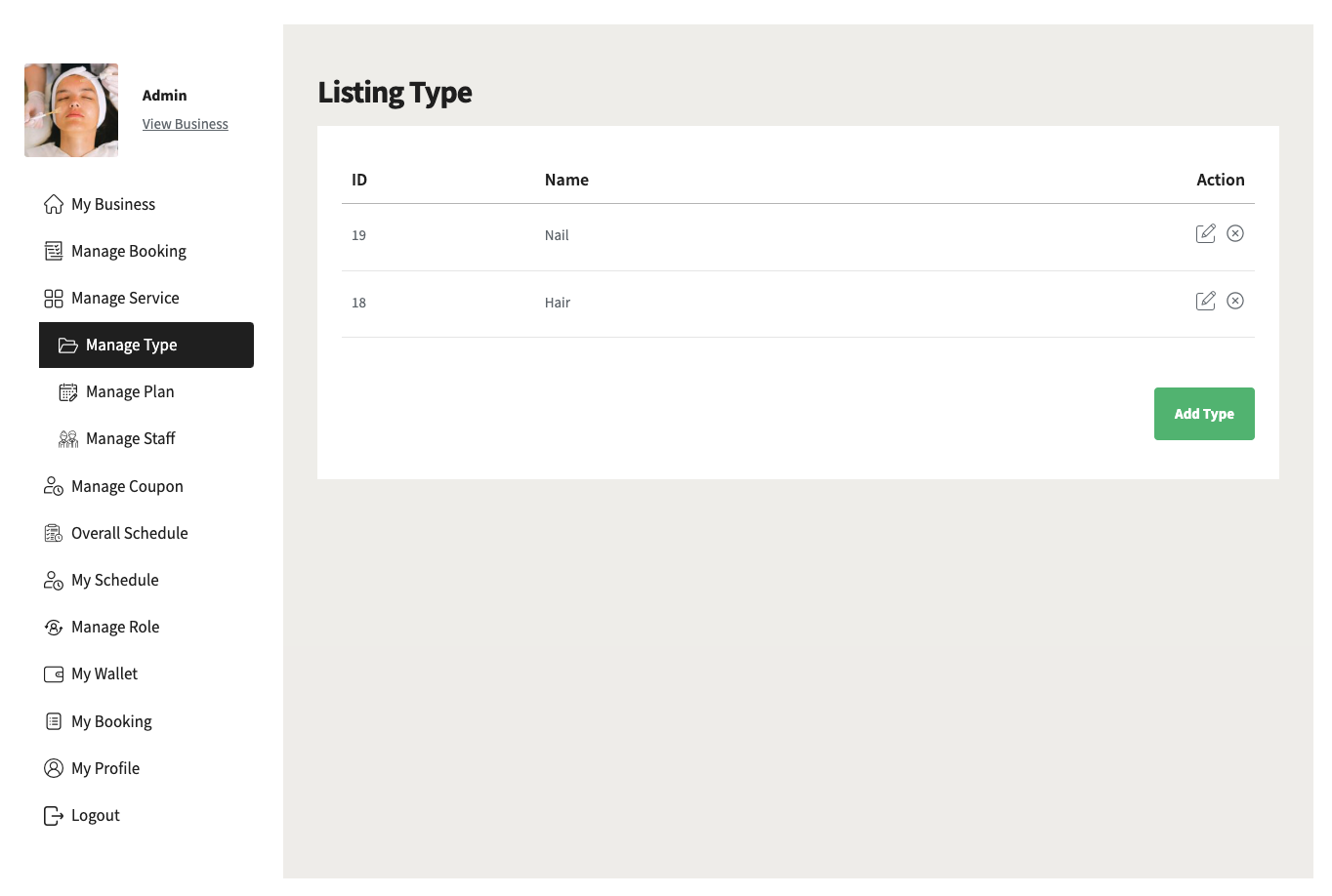Click the My Wallet icon
The width and height of the screenshot is (1332, 896).
pos(54,674)
